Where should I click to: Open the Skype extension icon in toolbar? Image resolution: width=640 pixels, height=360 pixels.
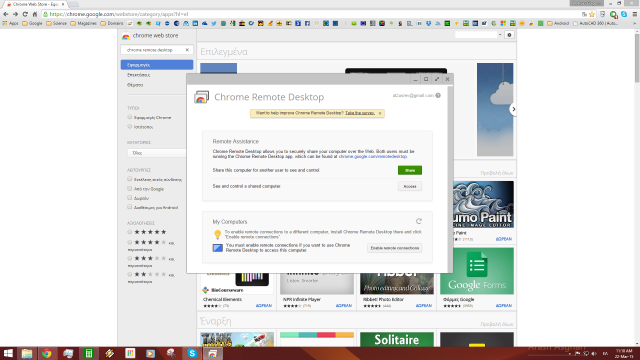tap(624, 14)
